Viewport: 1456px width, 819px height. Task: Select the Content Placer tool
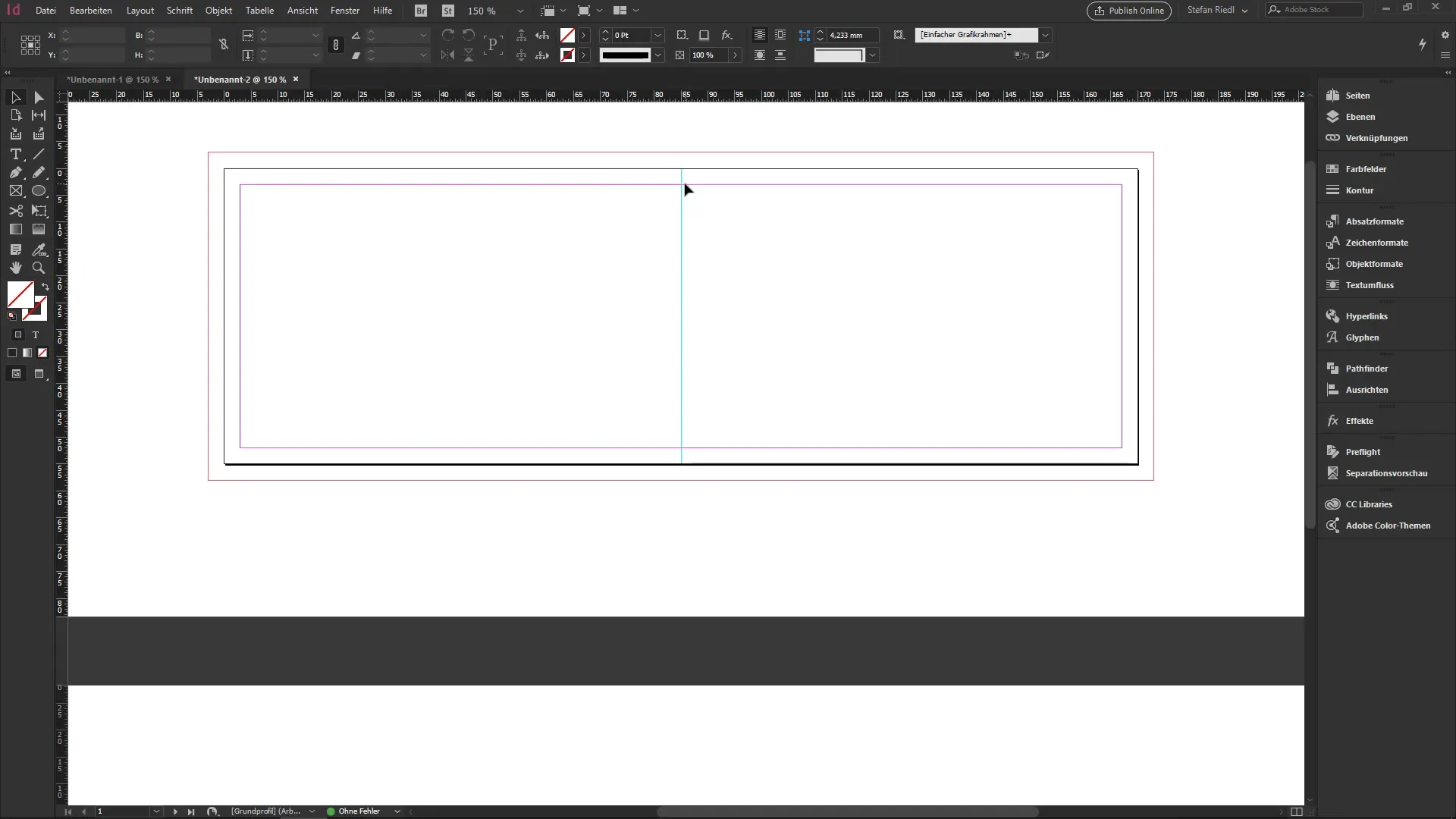pos(39,134)
